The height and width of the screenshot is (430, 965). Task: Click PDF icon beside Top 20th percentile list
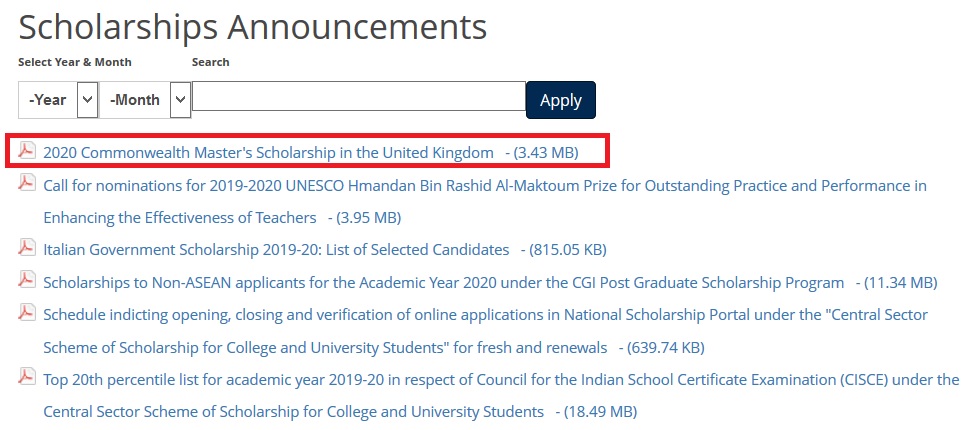point(28,378)
